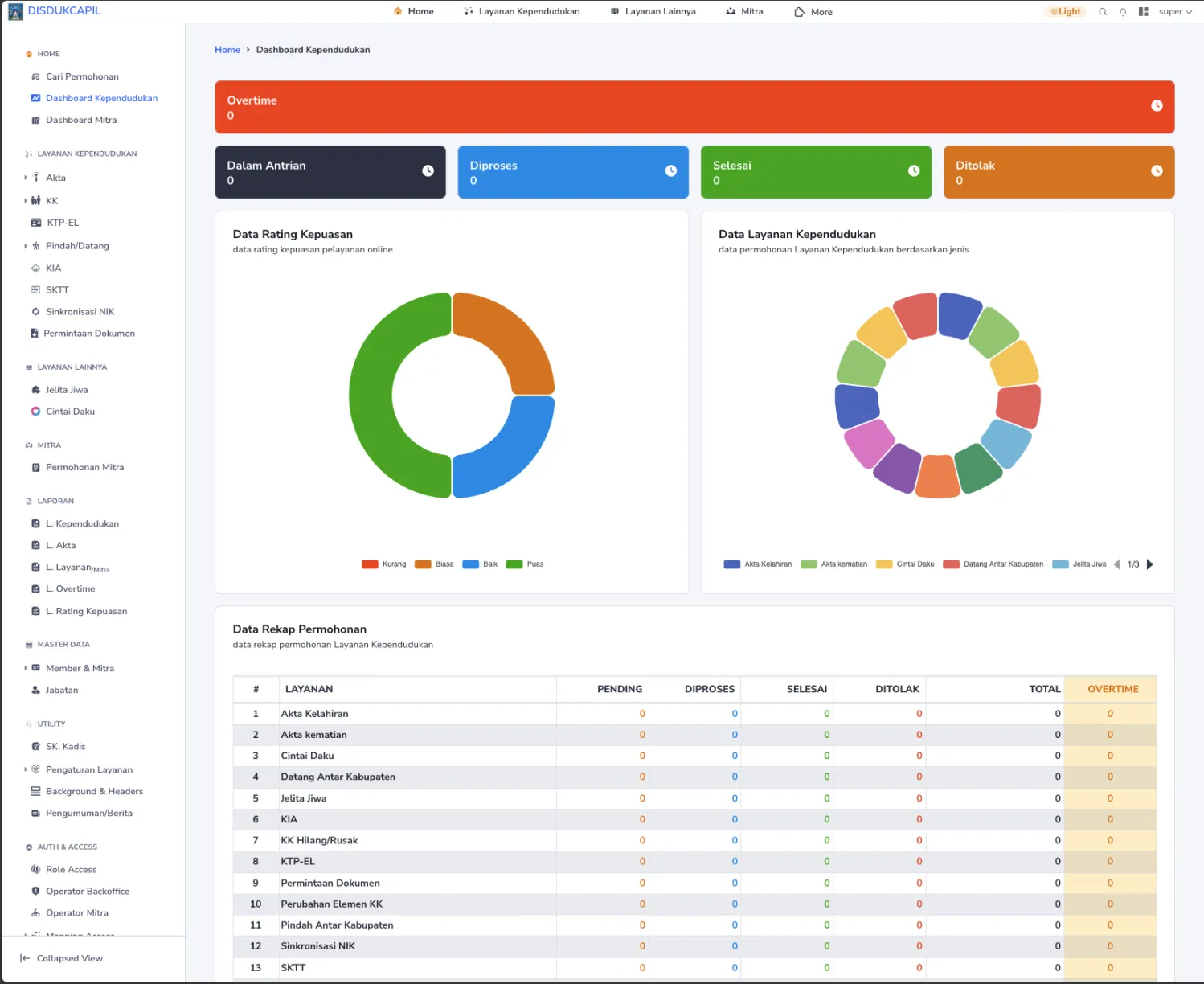Expand the Akta sidebar menu
This screenshot has width=1204, height=984.
point(55,178)
